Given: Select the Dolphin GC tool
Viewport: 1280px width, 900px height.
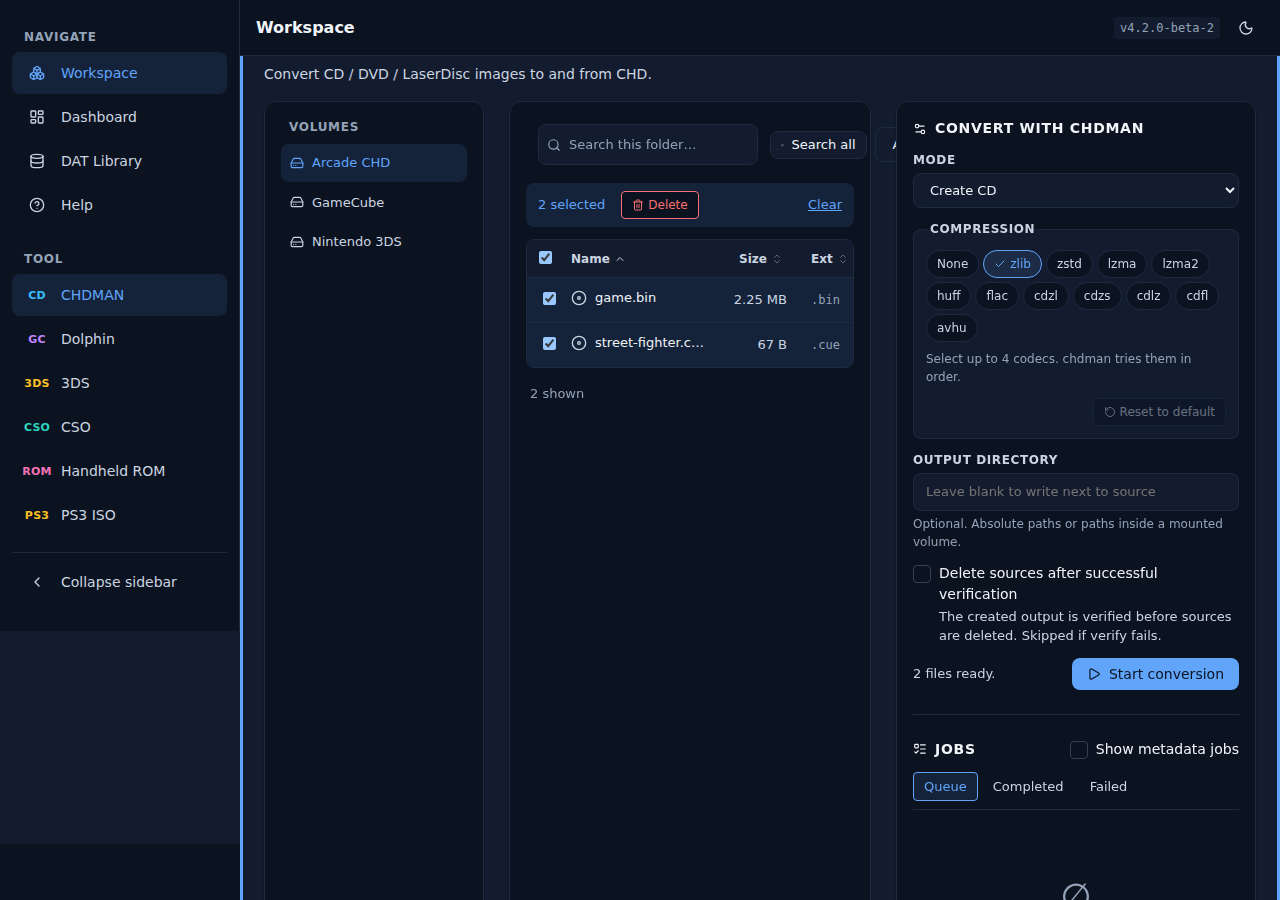Looking at the screenshot, I should point(119,339).
